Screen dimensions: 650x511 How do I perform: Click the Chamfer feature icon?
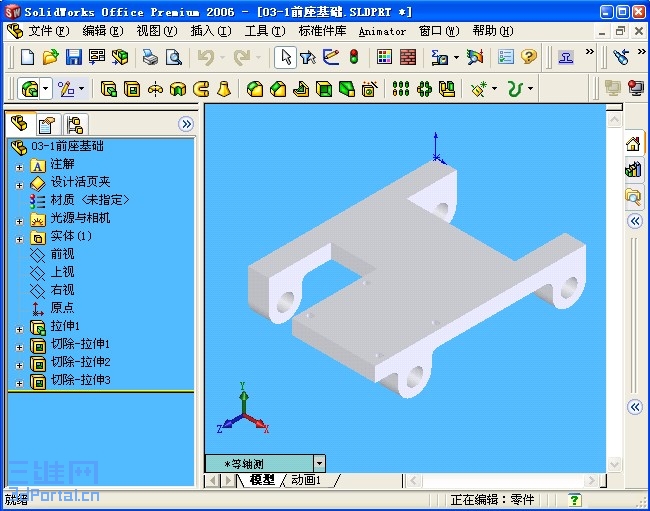click(278, 89)
